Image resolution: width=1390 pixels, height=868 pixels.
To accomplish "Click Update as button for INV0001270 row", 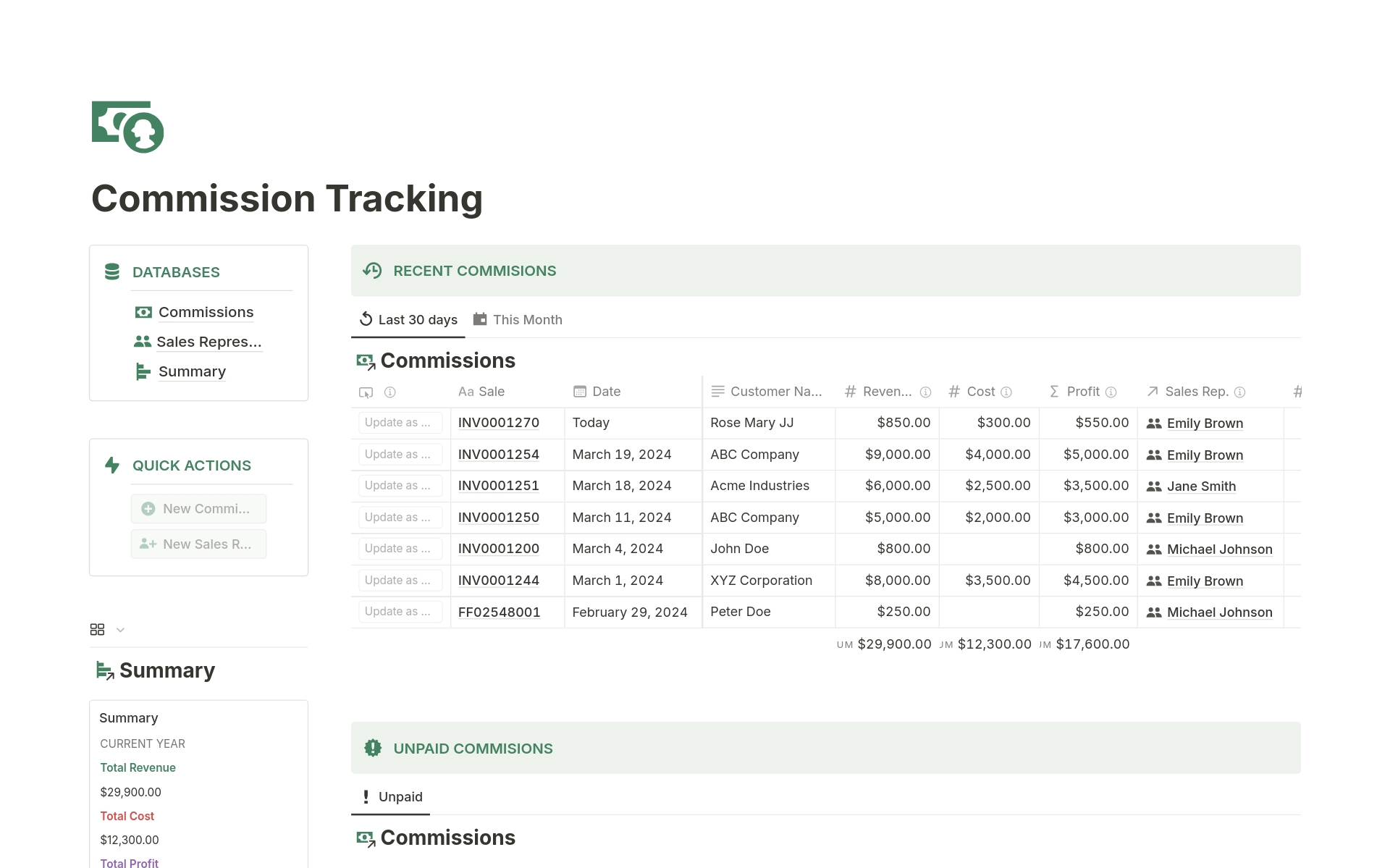I will coord(400,423).
